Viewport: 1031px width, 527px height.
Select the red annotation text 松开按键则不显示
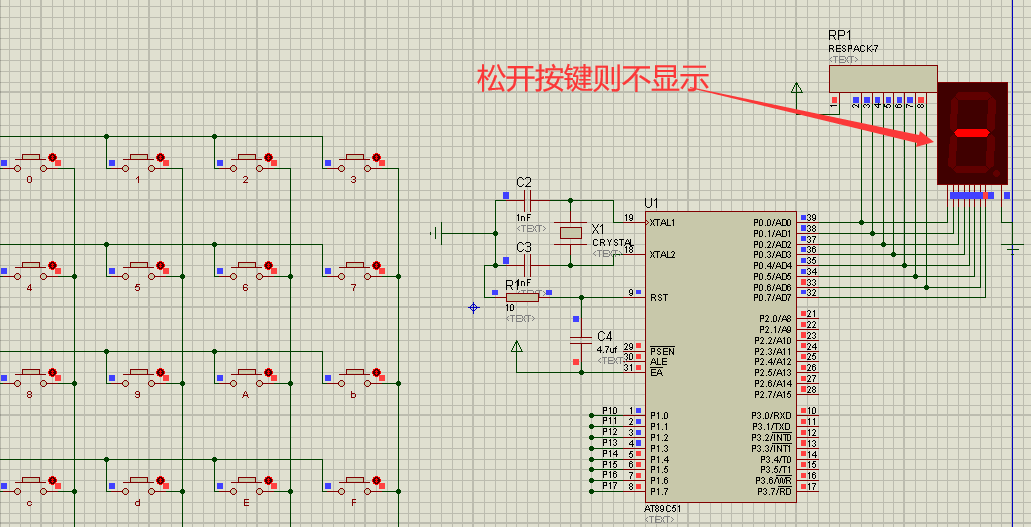(x=592, y=79)
